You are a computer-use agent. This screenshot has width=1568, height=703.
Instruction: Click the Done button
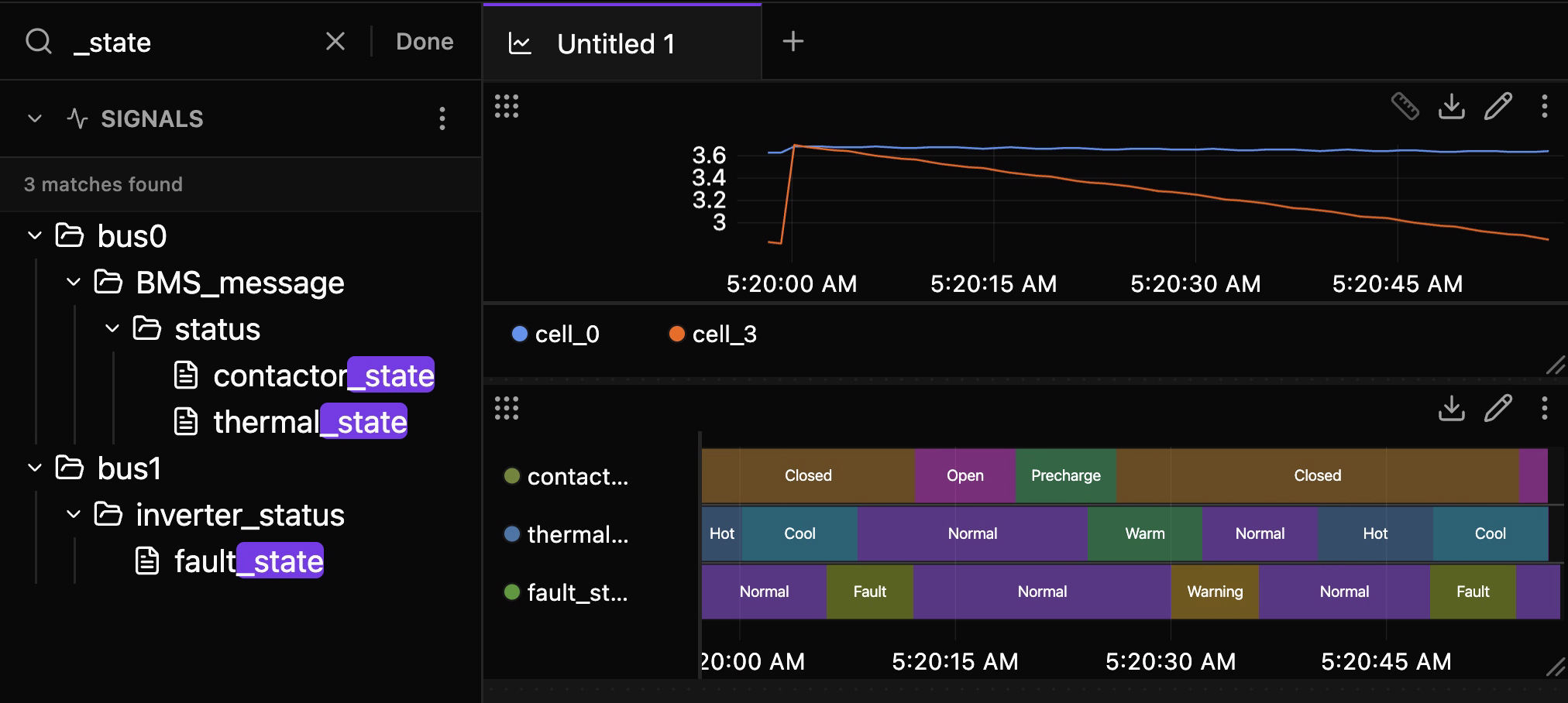click(425, 41)
